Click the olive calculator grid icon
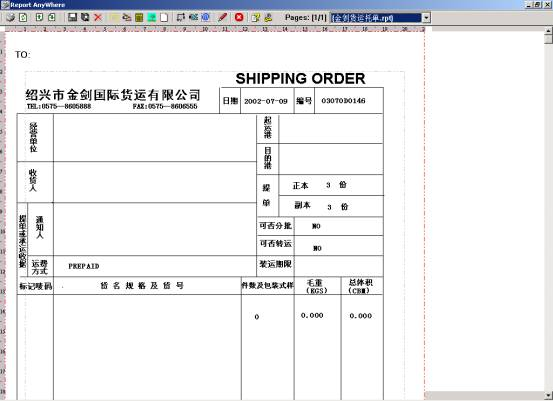 pyautogui.click(x=139, y=17)
